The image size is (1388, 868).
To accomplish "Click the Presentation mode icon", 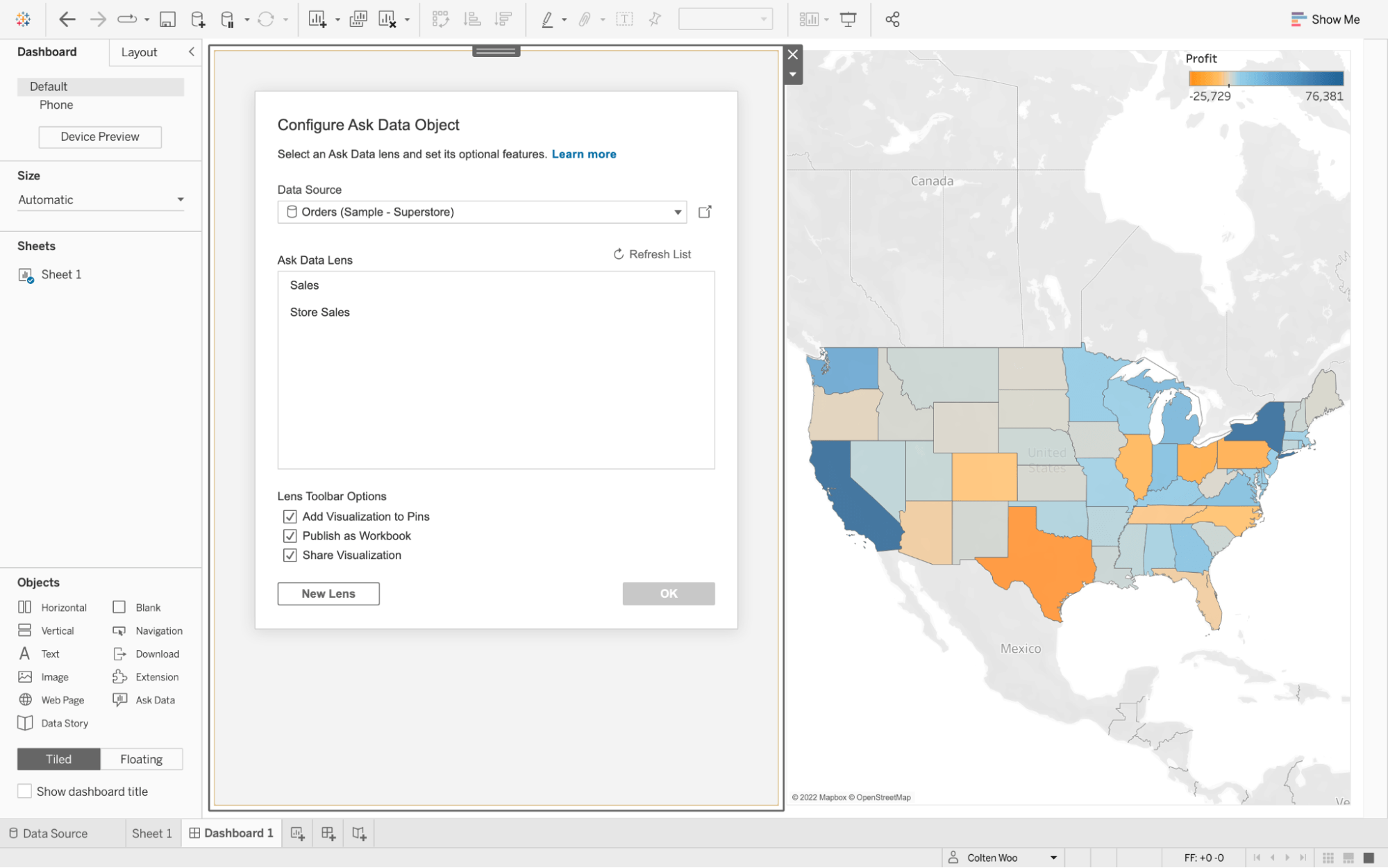I will click(x=848, y=19).
